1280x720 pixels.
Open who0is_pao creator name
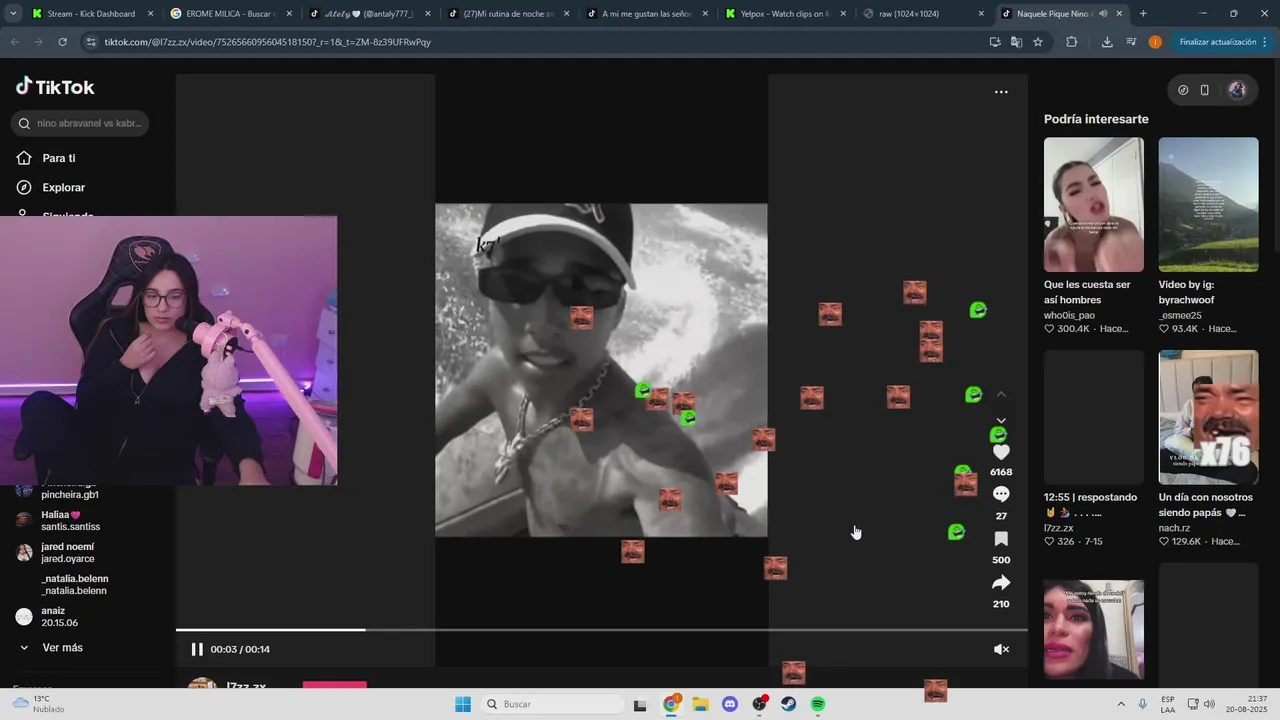tap(1069, 315)
